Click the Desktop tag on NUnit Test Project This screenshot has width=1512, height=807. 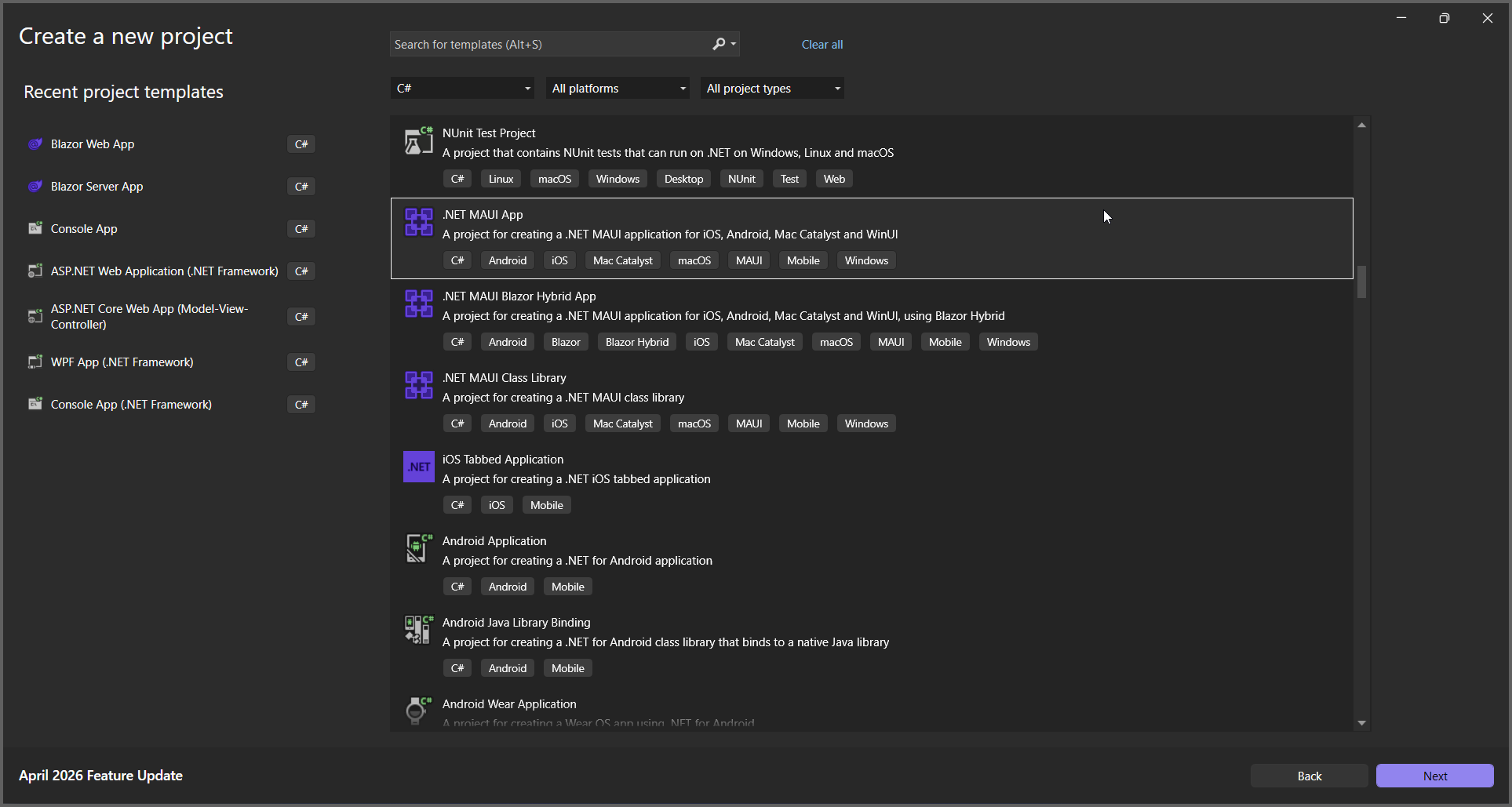pyautogui.click(x=683, y=179)
